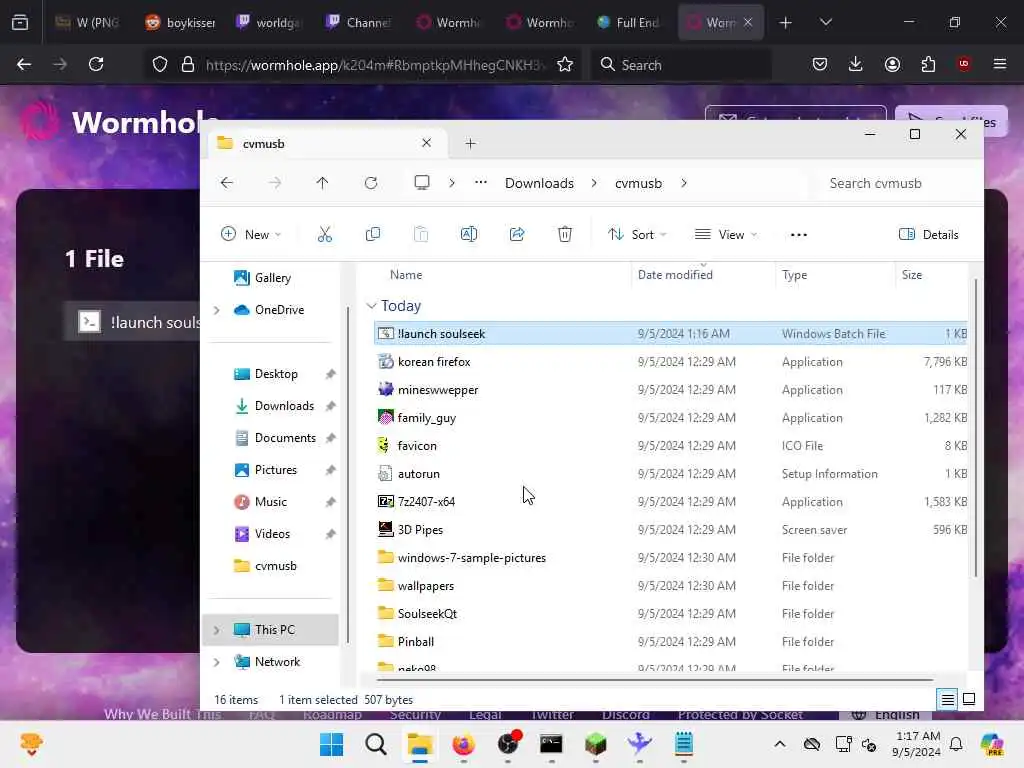This screenshot has width=1024, height=768.
Task: Select the SoulseekQt folder
Action: point(670,614)
